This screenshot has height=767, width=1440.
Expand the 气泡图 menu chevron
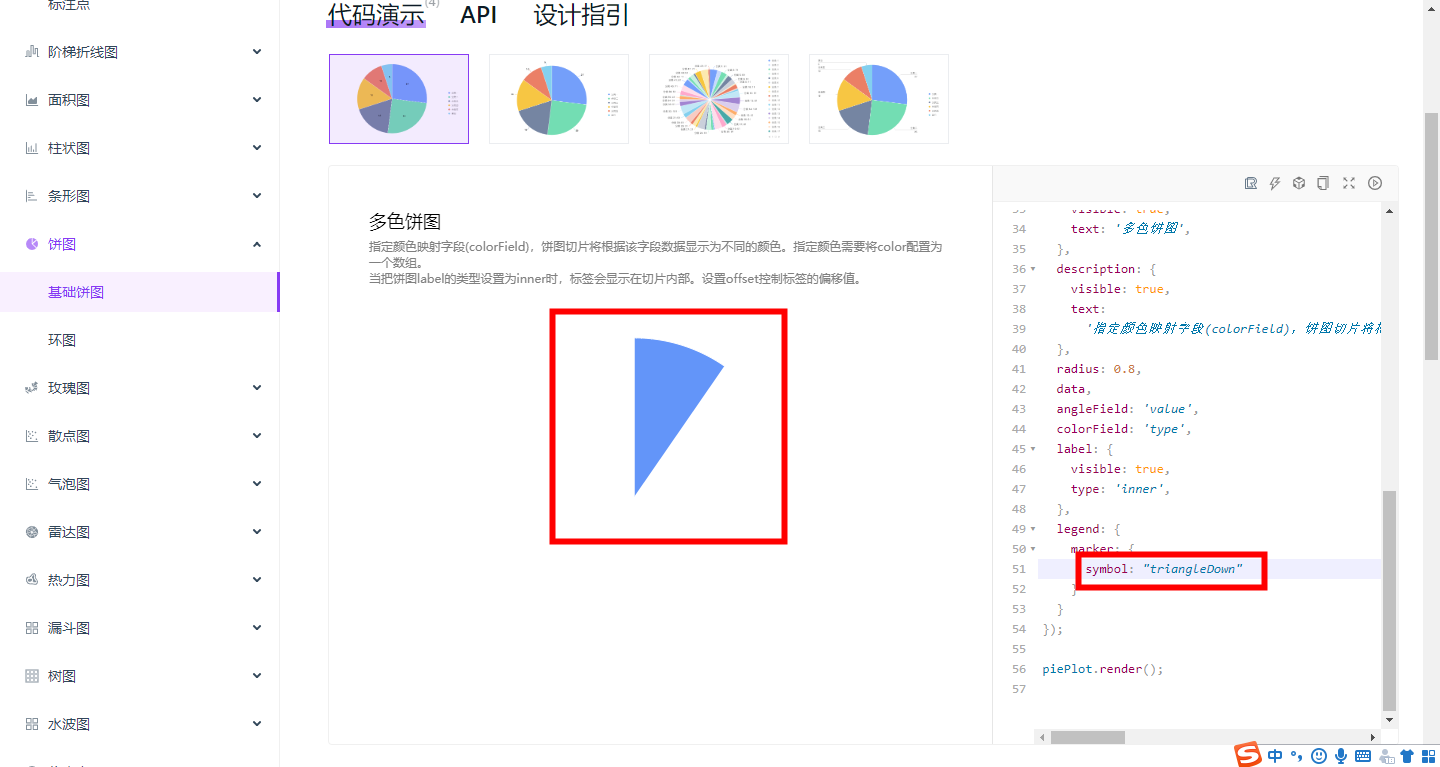[257, 484]
